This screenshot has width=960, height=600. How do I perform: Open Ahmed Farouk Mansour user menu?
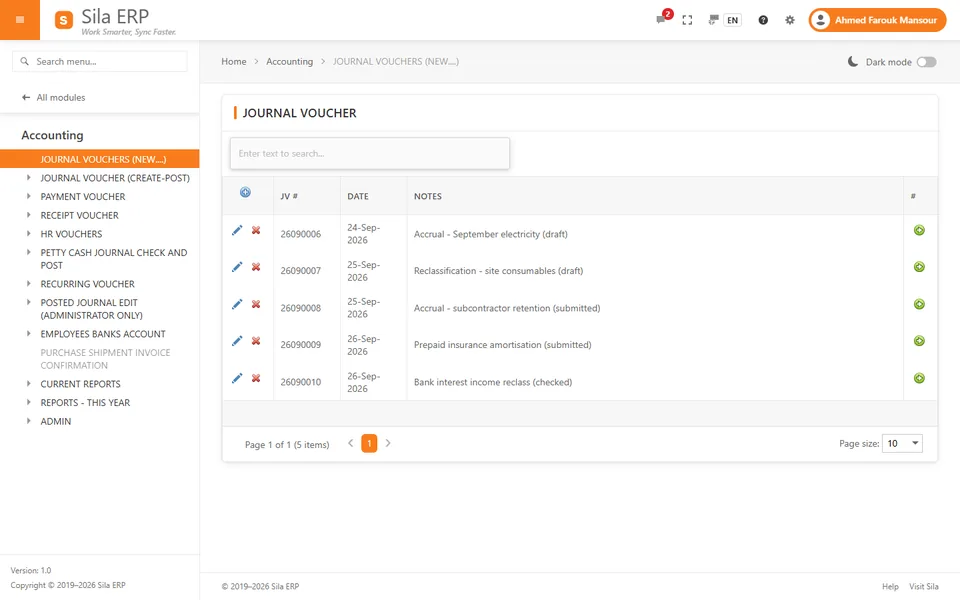tap(877, 20)
